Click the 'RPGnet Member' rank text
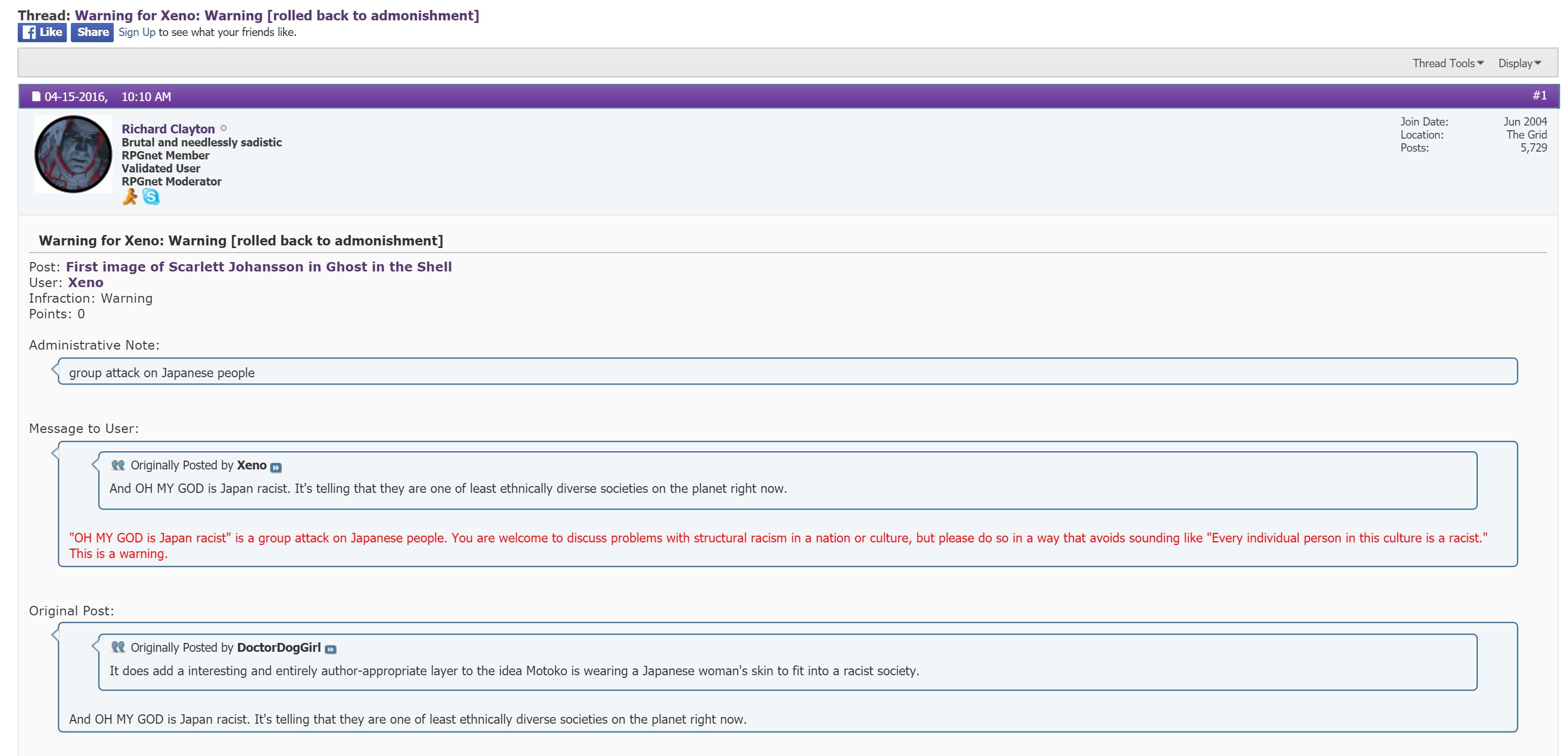The height and width of the screenshot is (756, 1568). (166, 155)
